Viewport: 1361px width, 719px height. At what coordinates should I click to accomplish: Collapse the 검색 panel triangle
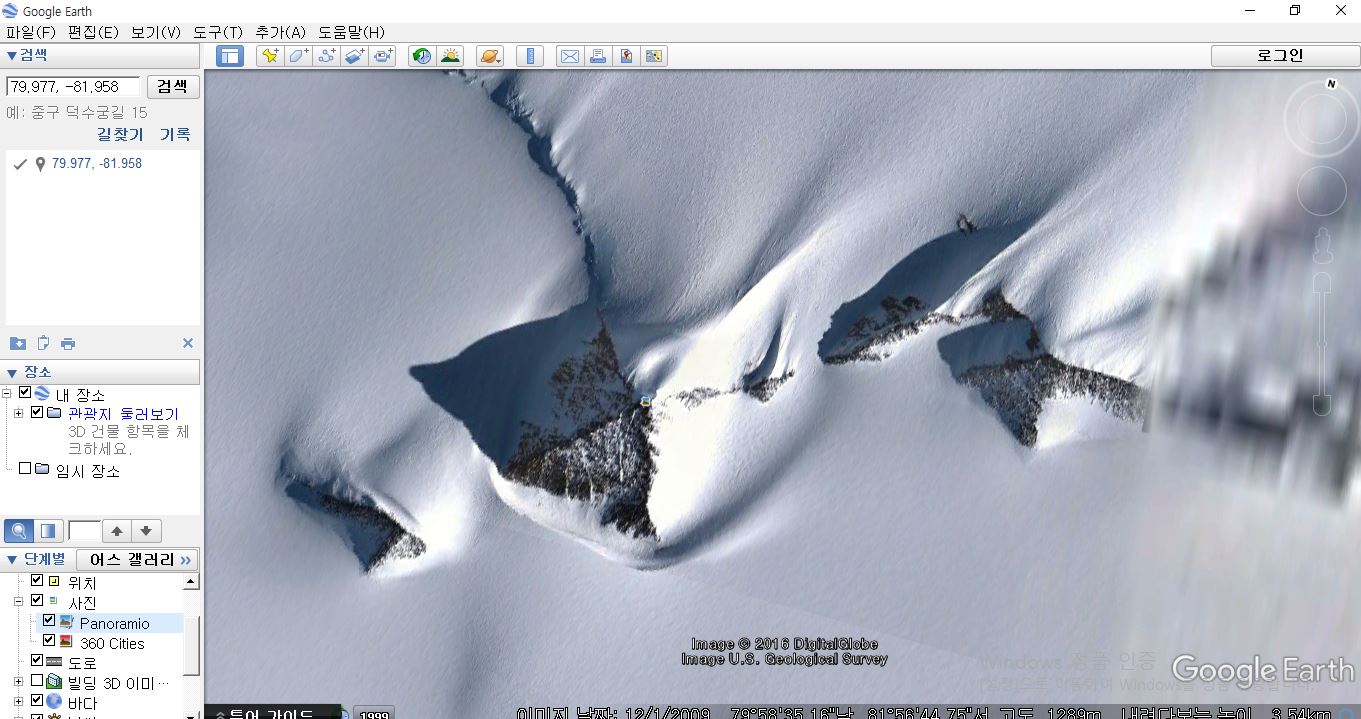12,56
